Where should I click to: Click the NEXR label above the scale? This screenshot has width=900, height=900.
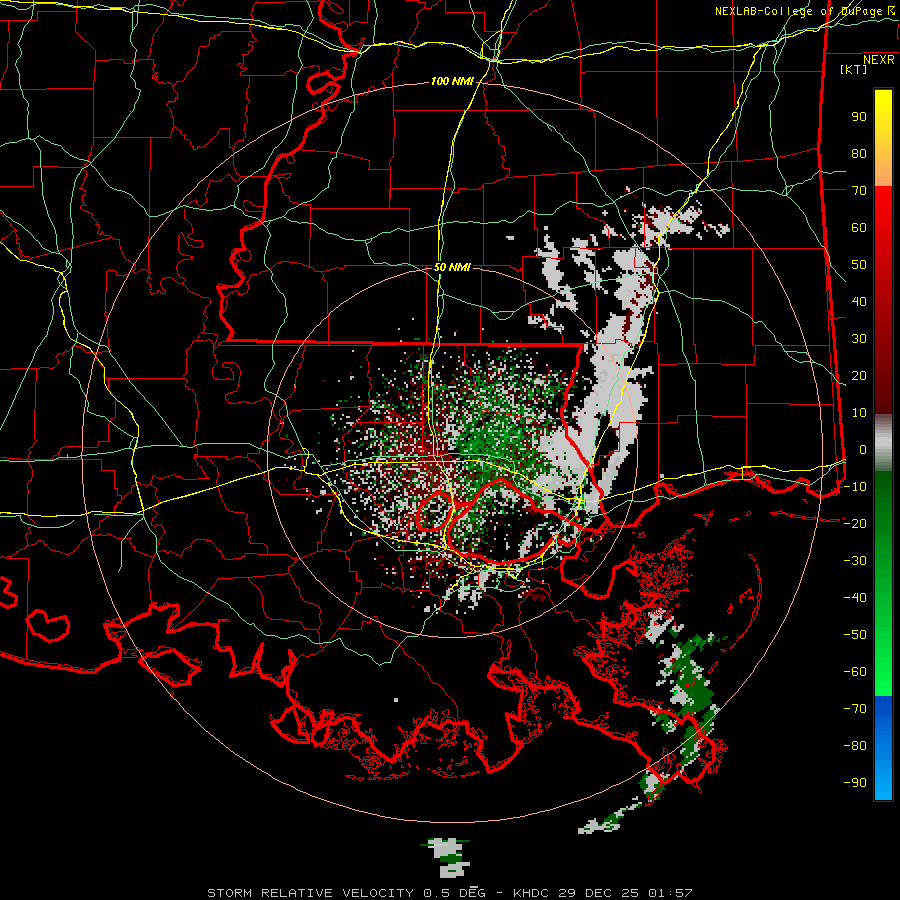coord(879,60)
